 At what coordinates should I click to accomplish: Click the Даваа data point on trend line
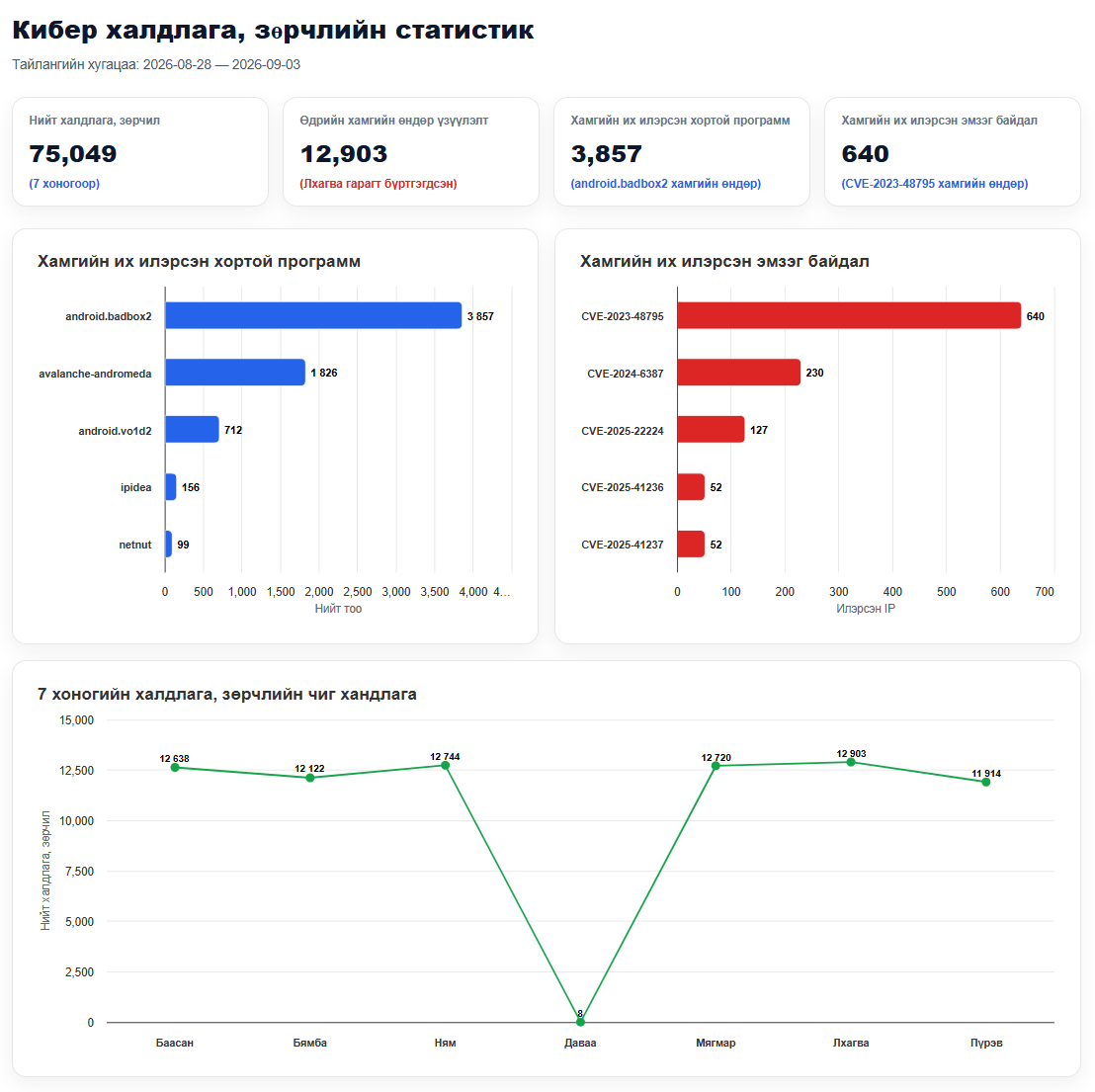[x=580, y=1022]
